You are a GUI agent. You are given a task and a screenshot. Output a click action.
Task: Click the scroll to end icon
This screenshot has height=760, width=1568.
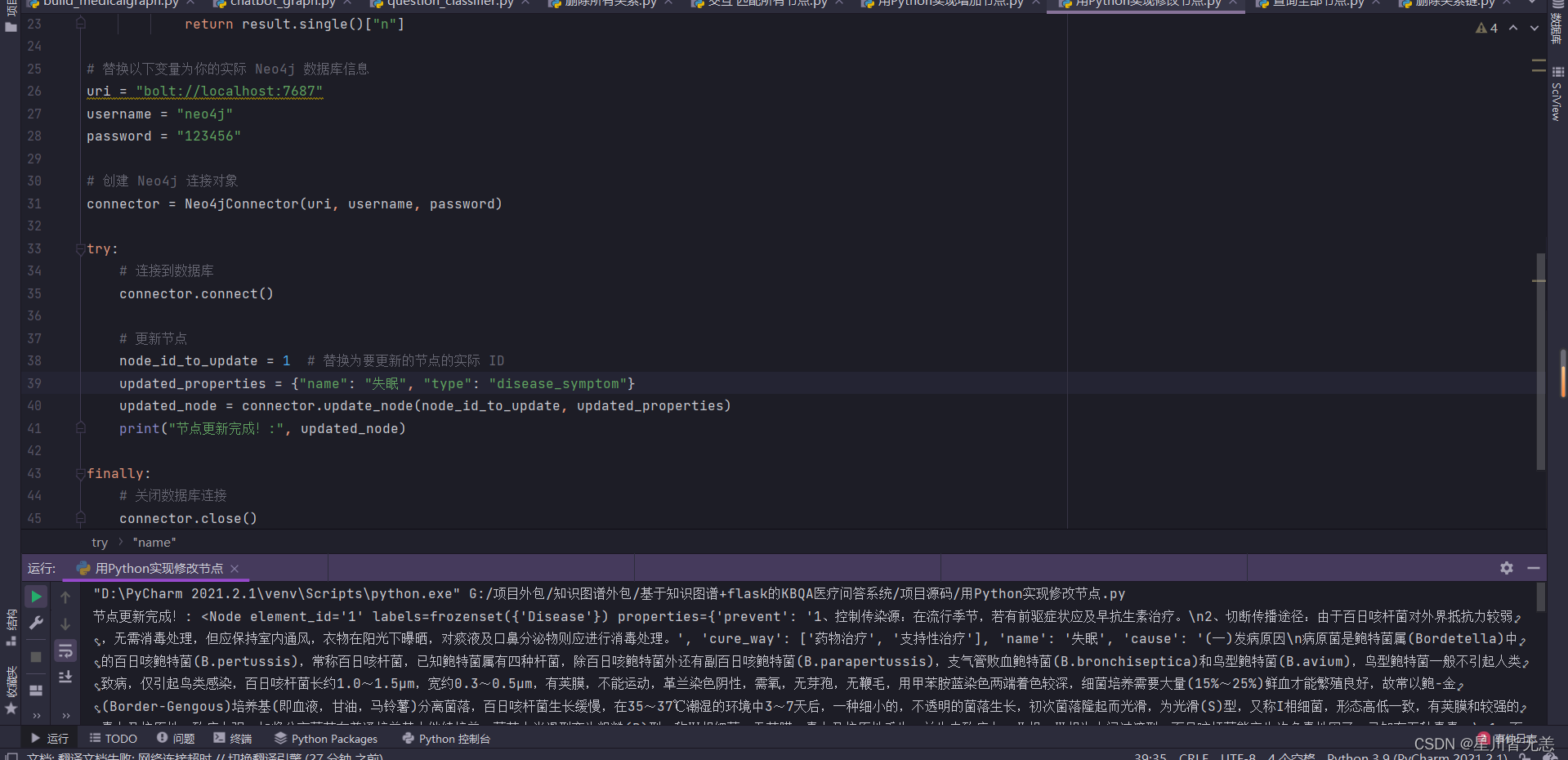(x=65, y=677)
